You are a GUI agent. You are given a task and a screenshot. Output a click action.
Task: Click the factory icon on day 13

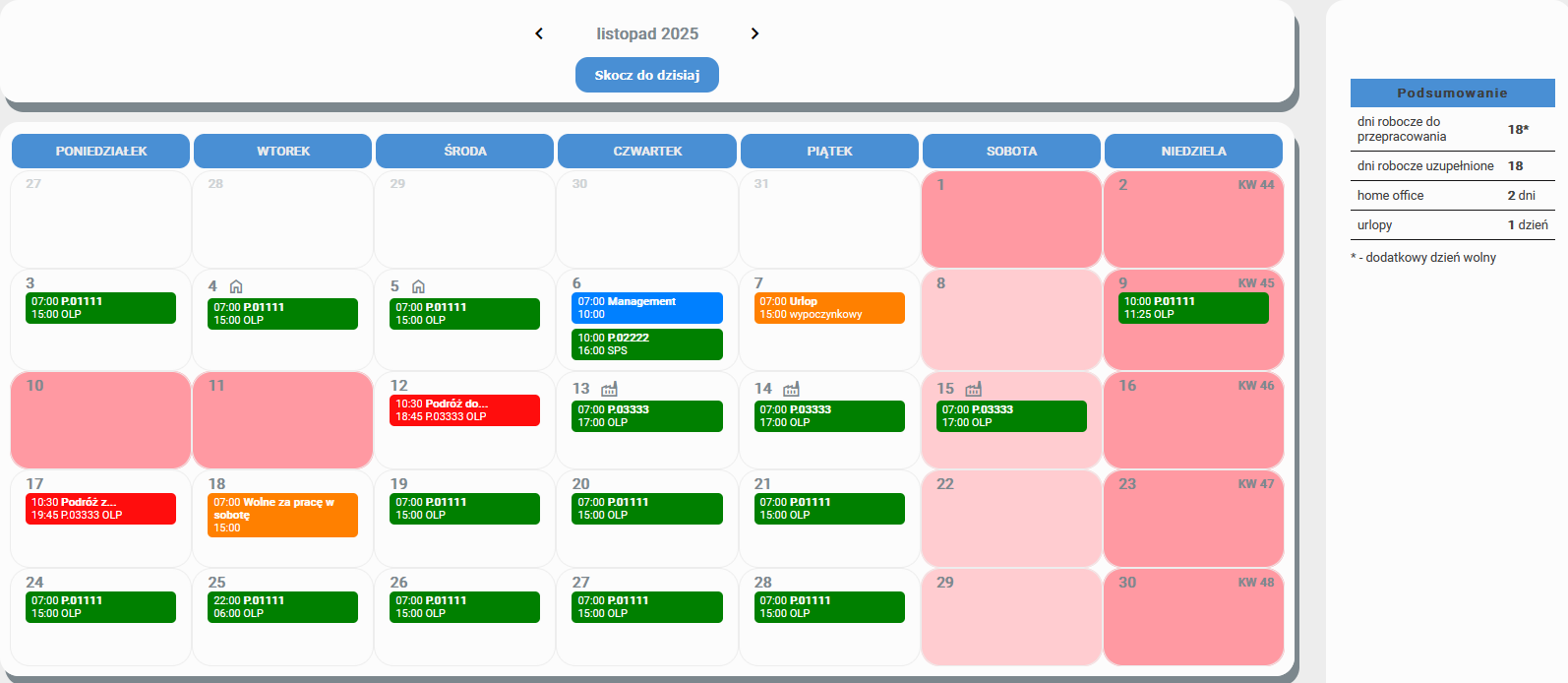609,389
